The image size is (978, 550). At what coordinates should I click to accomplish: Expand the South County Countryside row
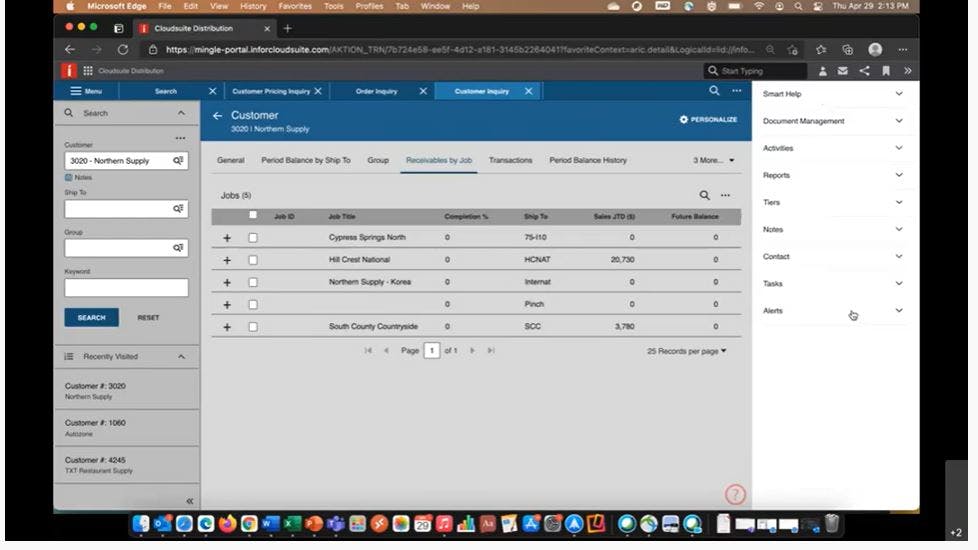coord(227,327)
